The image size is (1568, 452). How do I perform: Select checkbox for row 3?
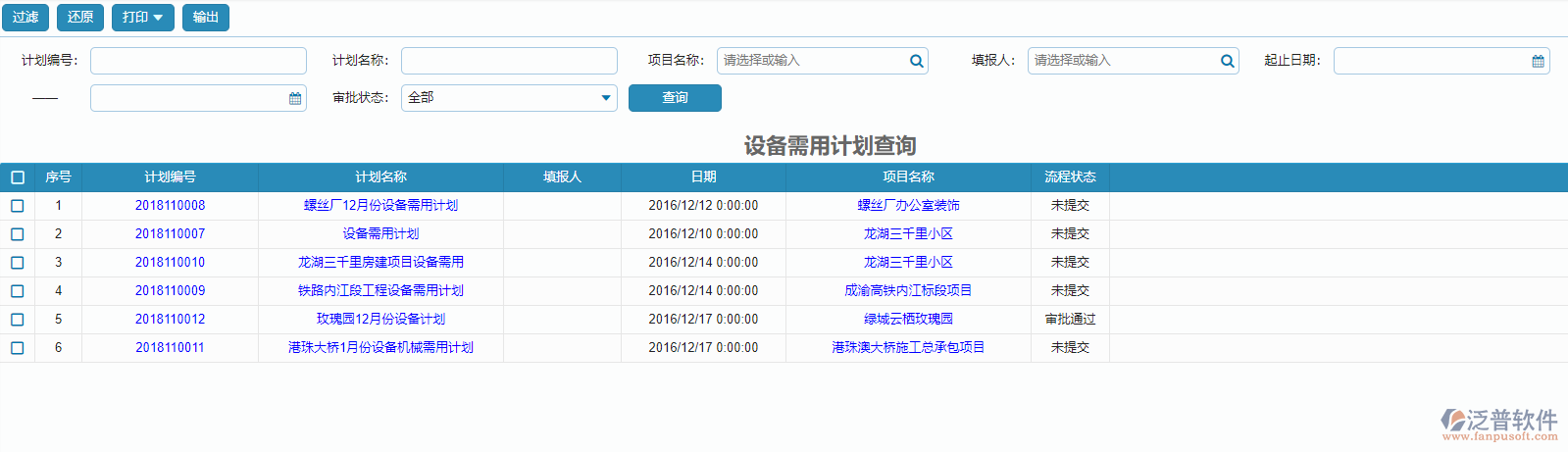tap(18, 263)
